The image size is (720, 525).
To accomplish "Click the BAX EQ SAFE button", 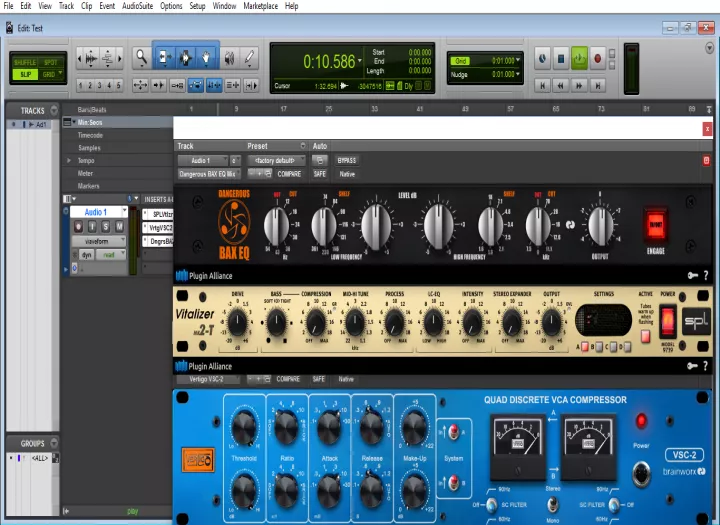I will (320, 174).
